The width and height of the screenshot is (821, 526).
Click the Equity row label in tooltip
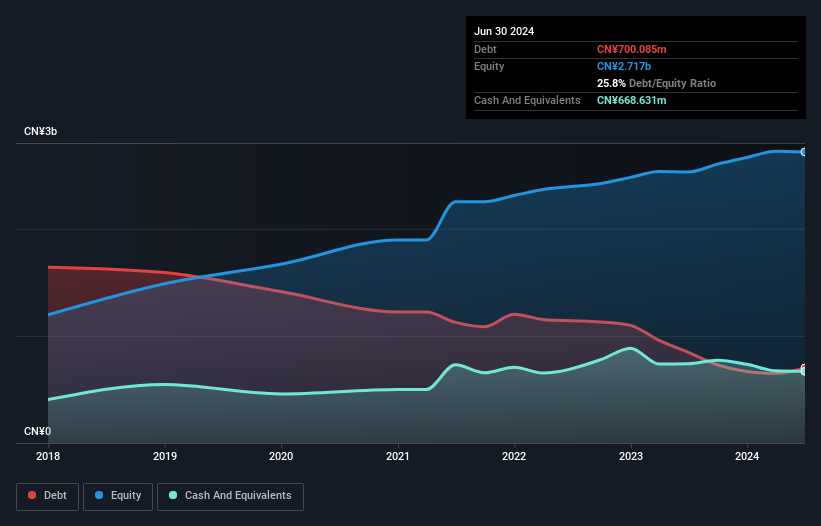tap(489, 66)
